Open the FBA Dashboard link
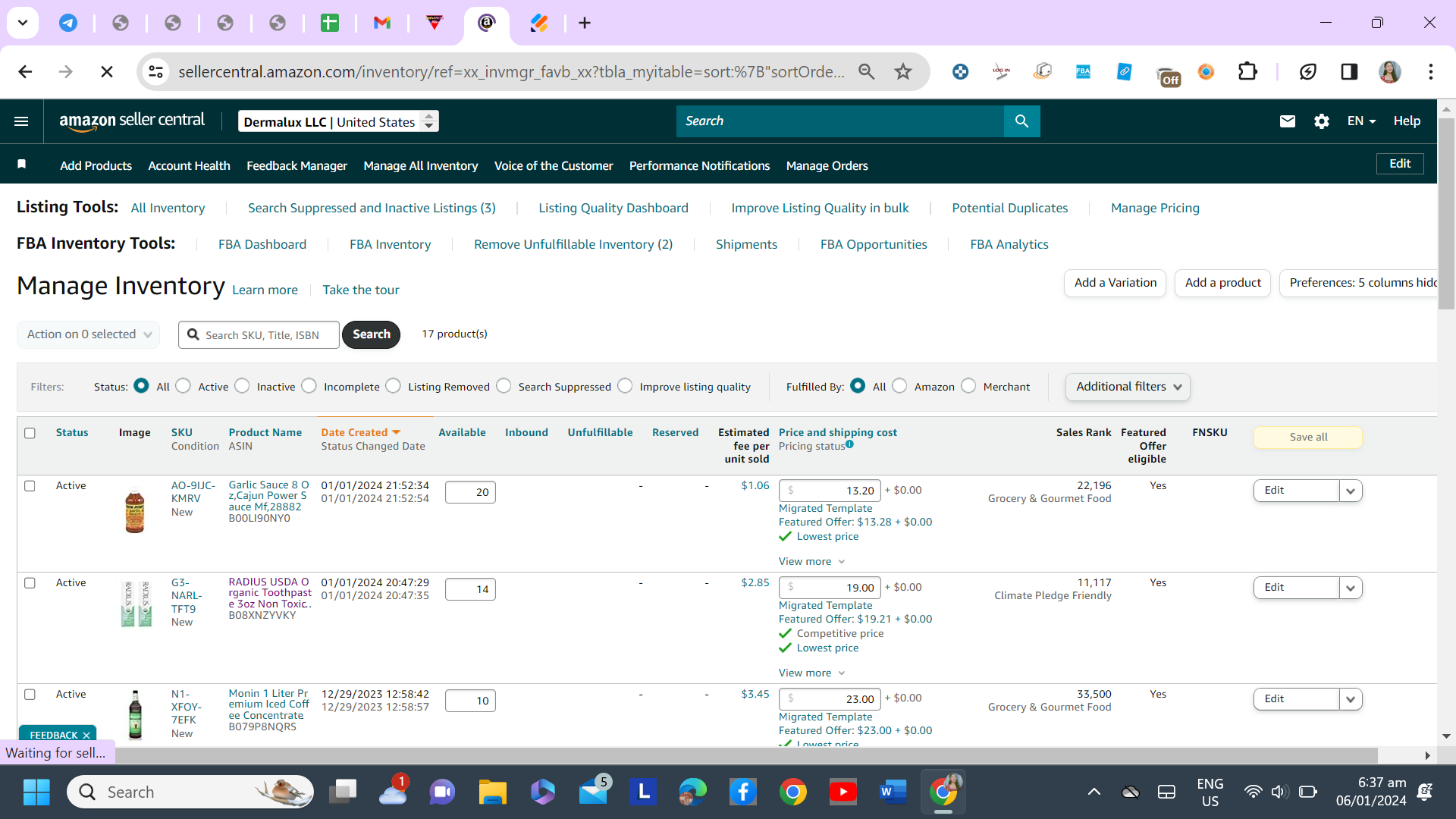1456x819 pixels. coord(262,244)
